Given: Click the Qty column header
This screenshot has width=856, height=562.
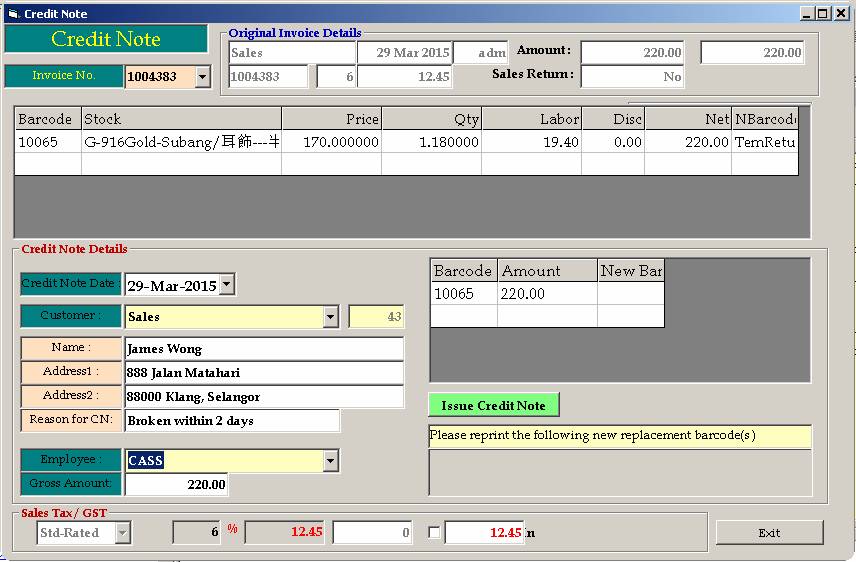Looking at the screenshot, I should point(432,119).
